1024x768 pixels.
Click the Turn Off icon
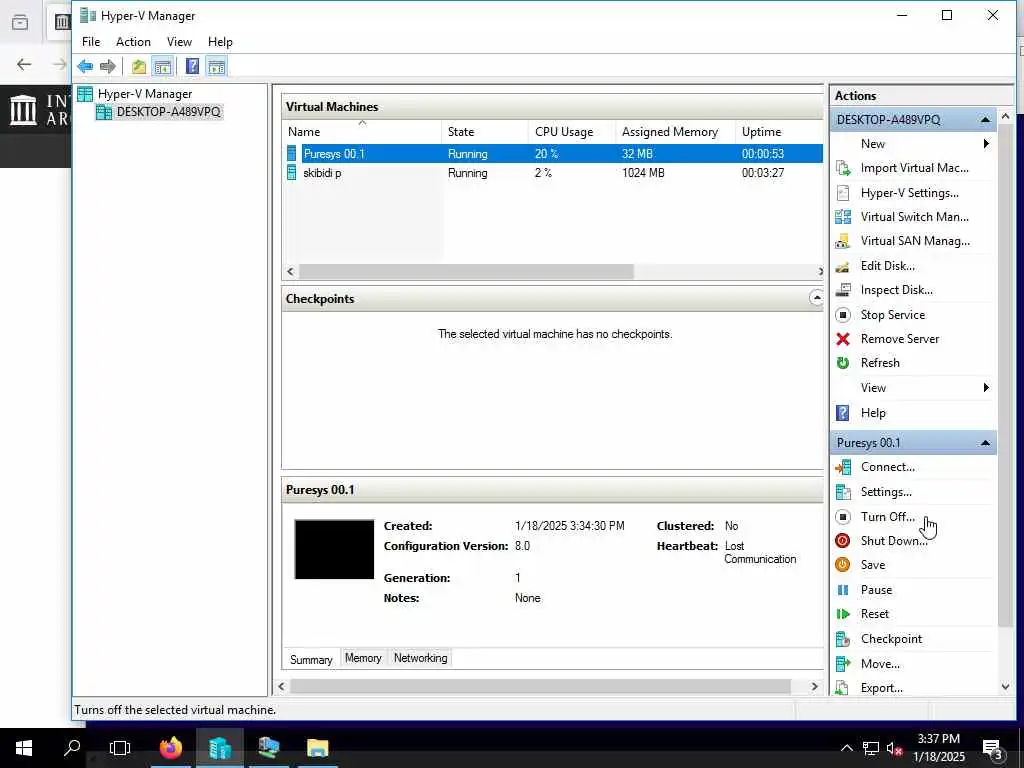coord(843,517)
